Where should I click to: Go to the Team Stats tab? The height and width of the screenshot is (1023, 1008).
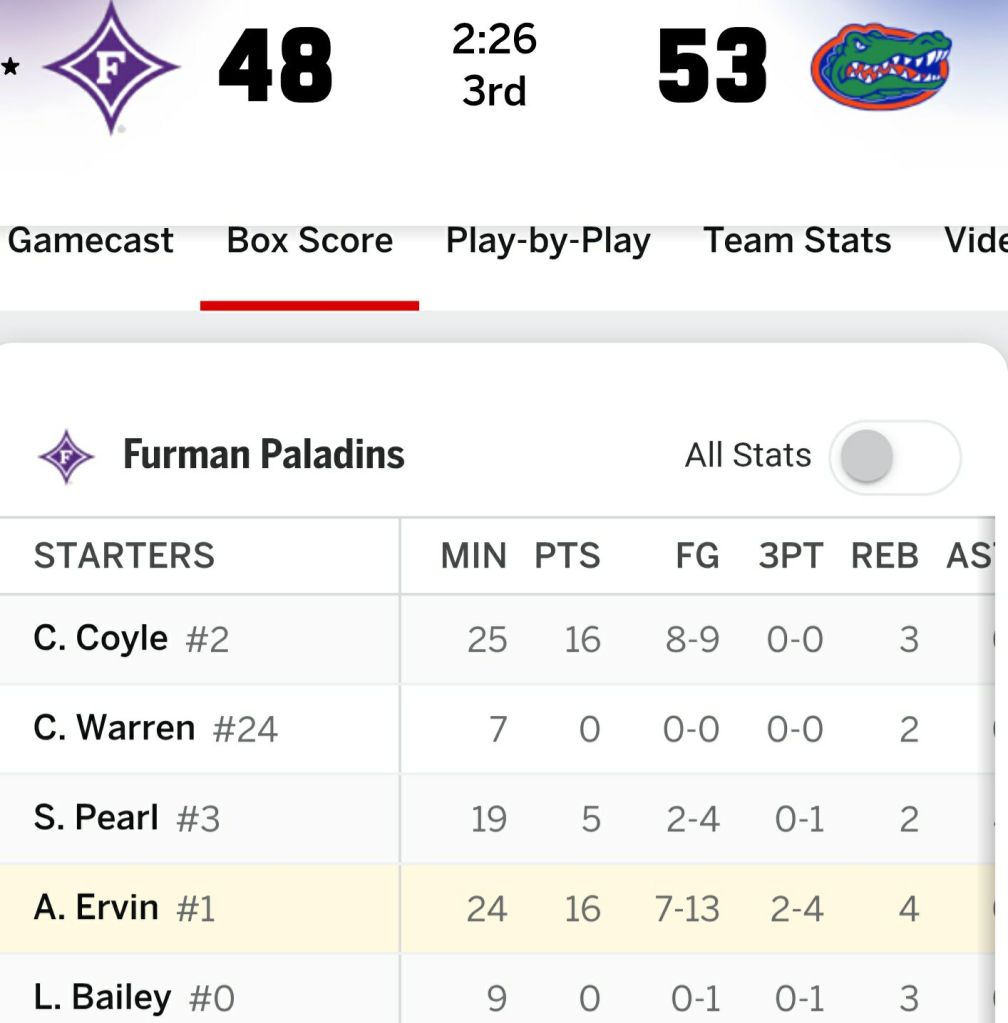[797, 241]
